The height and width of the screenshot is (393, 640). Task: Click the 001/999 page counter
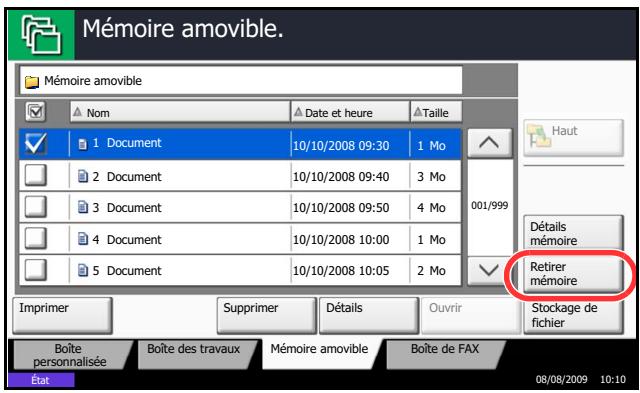click(x=489, y=205)
